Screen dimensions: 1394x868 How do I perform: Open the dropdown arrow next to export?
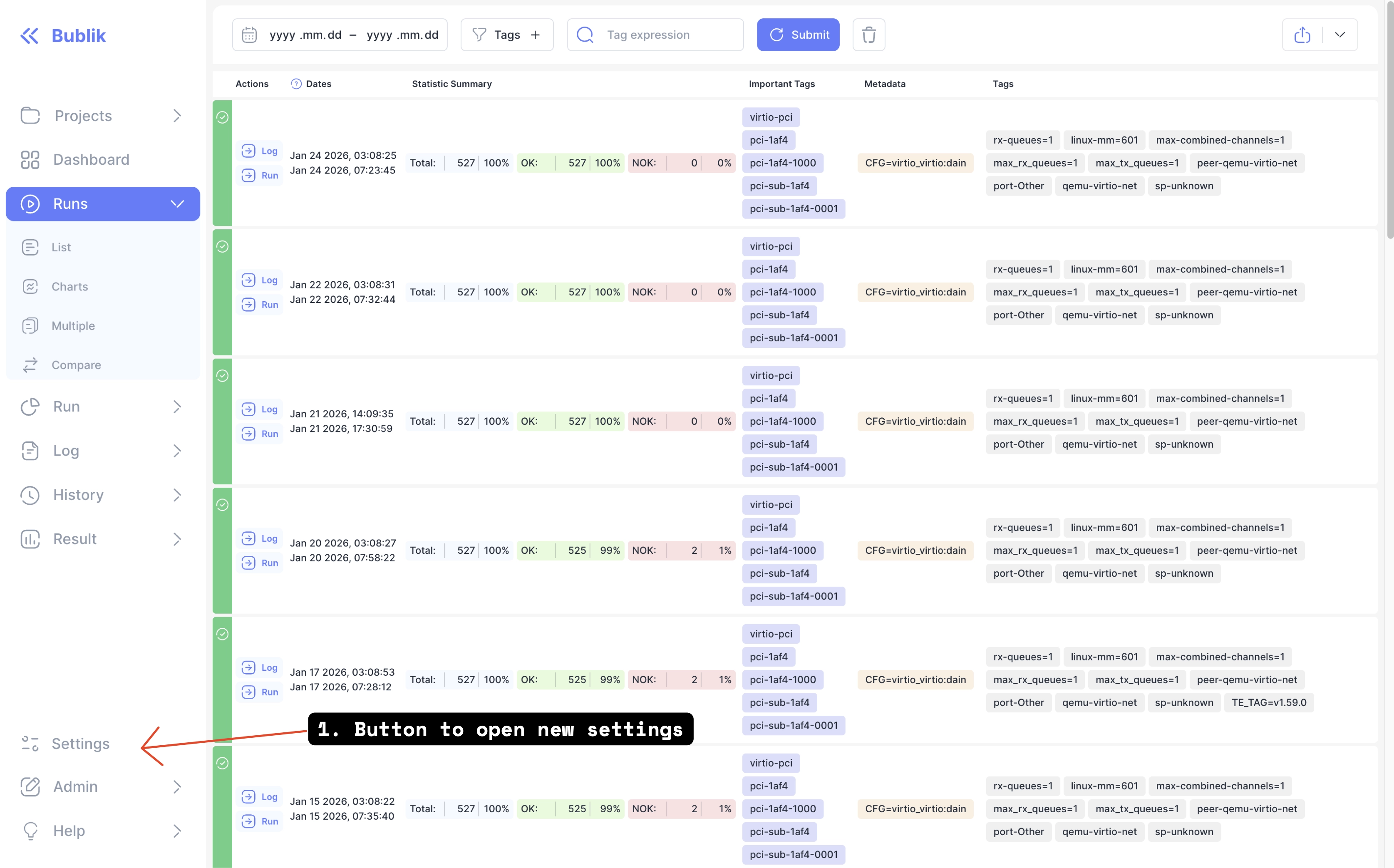click(x=1339, y=35)
